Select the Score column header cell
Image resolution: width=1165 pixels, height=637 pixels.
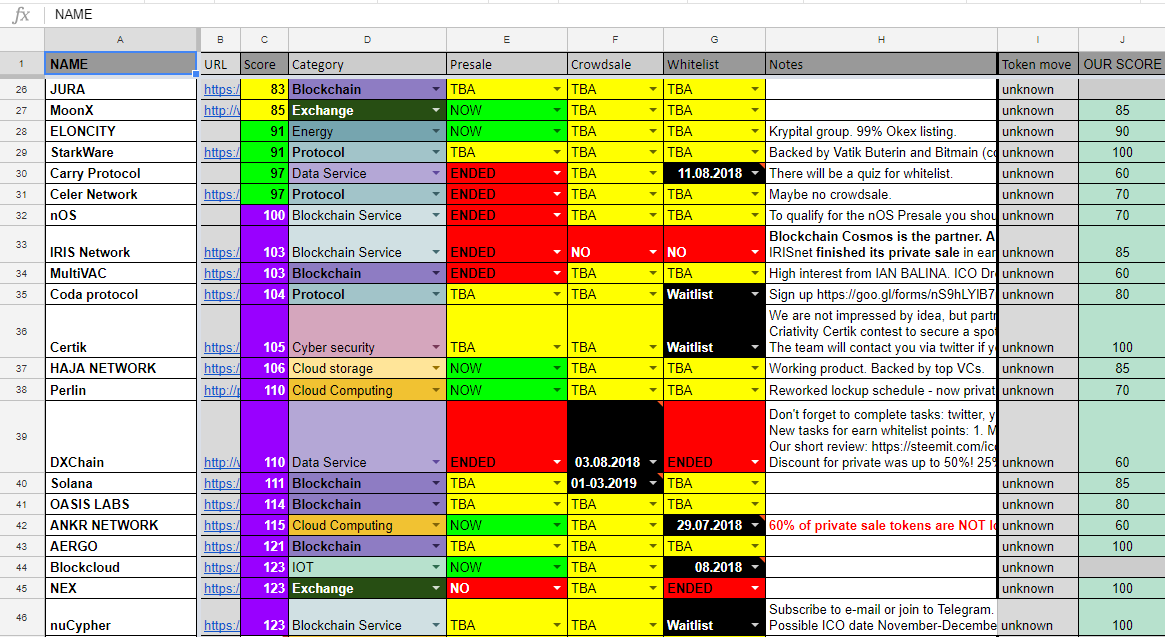pos(265,64)
